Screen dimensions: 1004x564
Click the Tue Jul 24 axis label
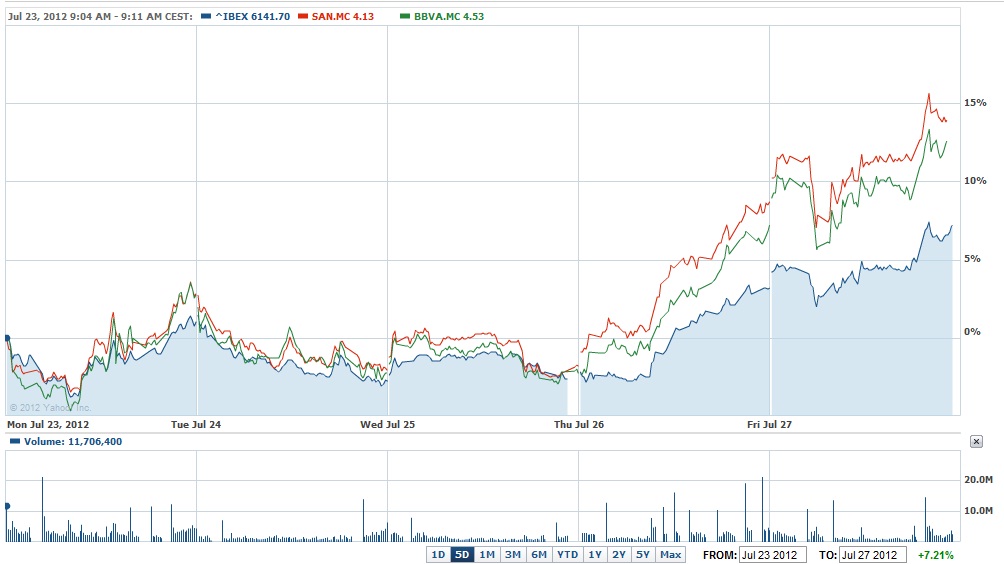(196, 424)
